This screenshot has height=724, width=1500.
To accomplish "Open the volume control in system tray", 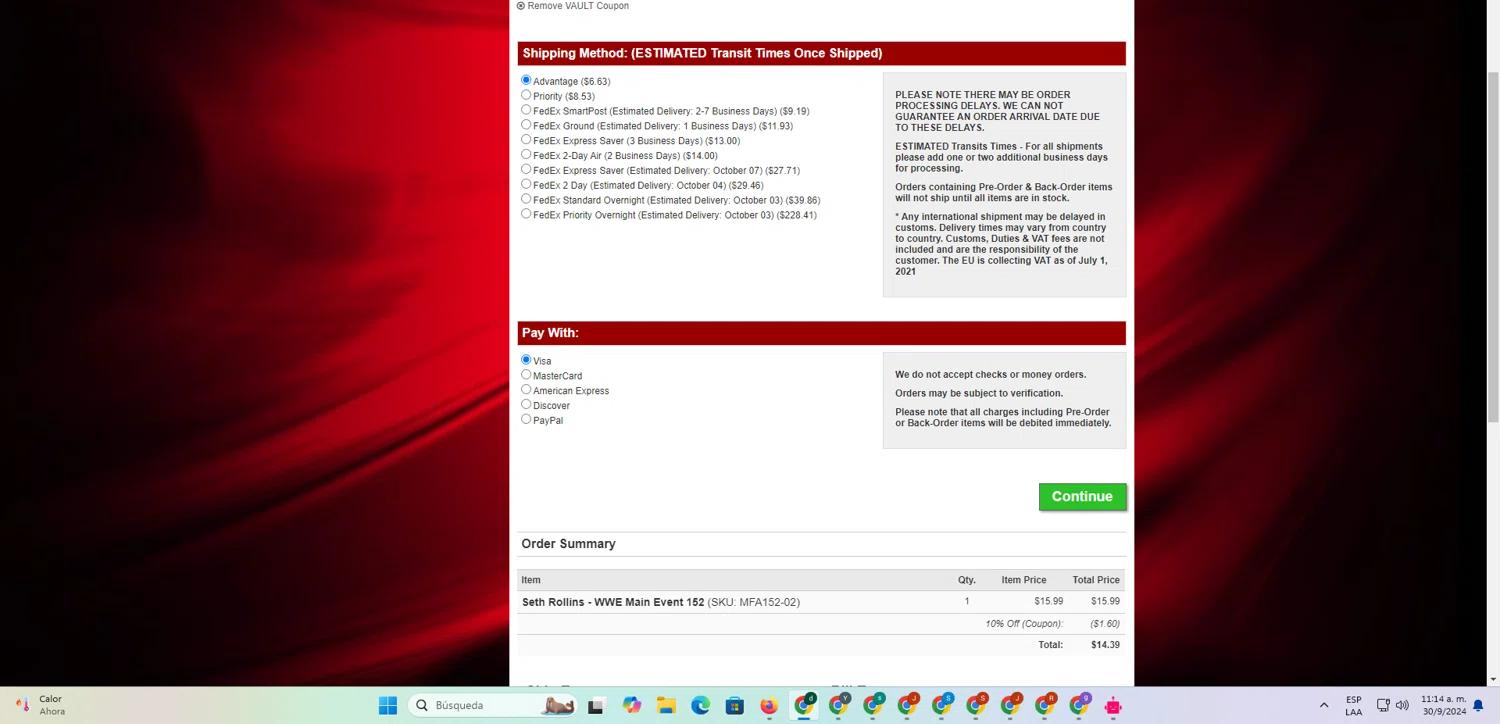I will (1402, 706).
